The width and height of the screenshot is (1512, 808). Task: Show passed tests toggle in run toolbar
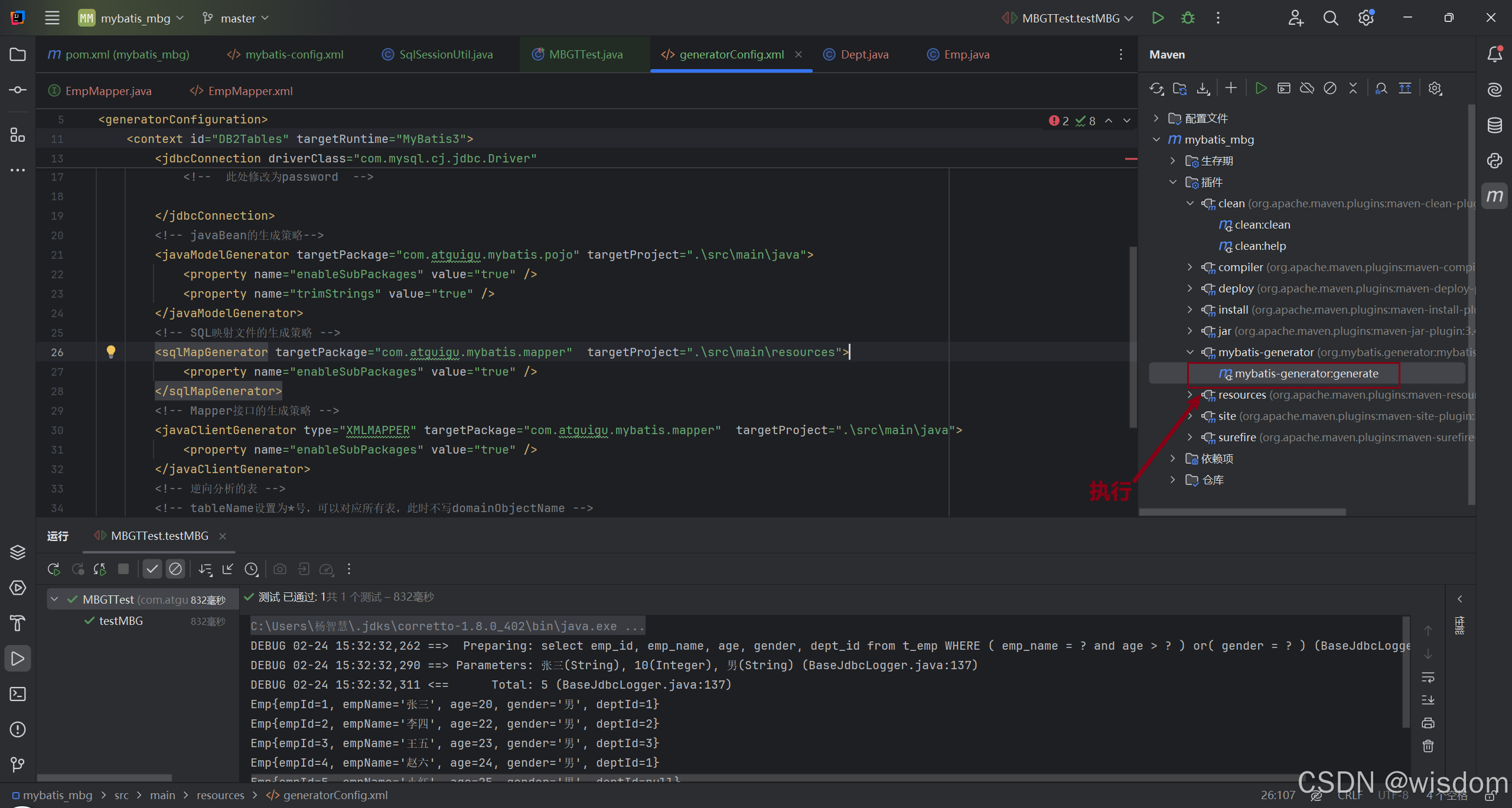(x=152, y=569)
